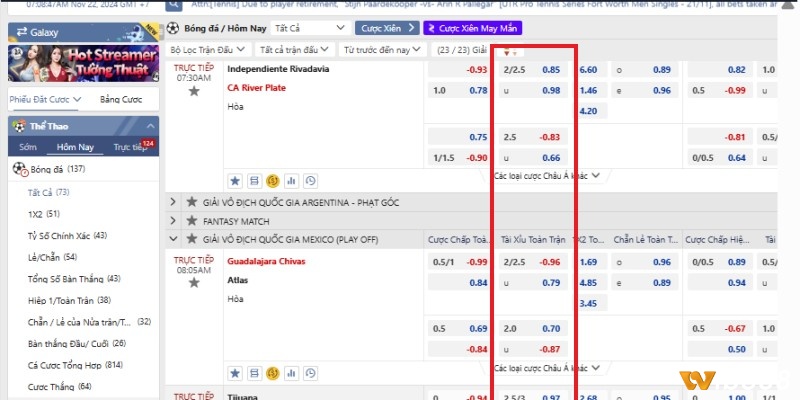
Task: Switch to Bảng Cược tab
Action: [x=121, y=99]
